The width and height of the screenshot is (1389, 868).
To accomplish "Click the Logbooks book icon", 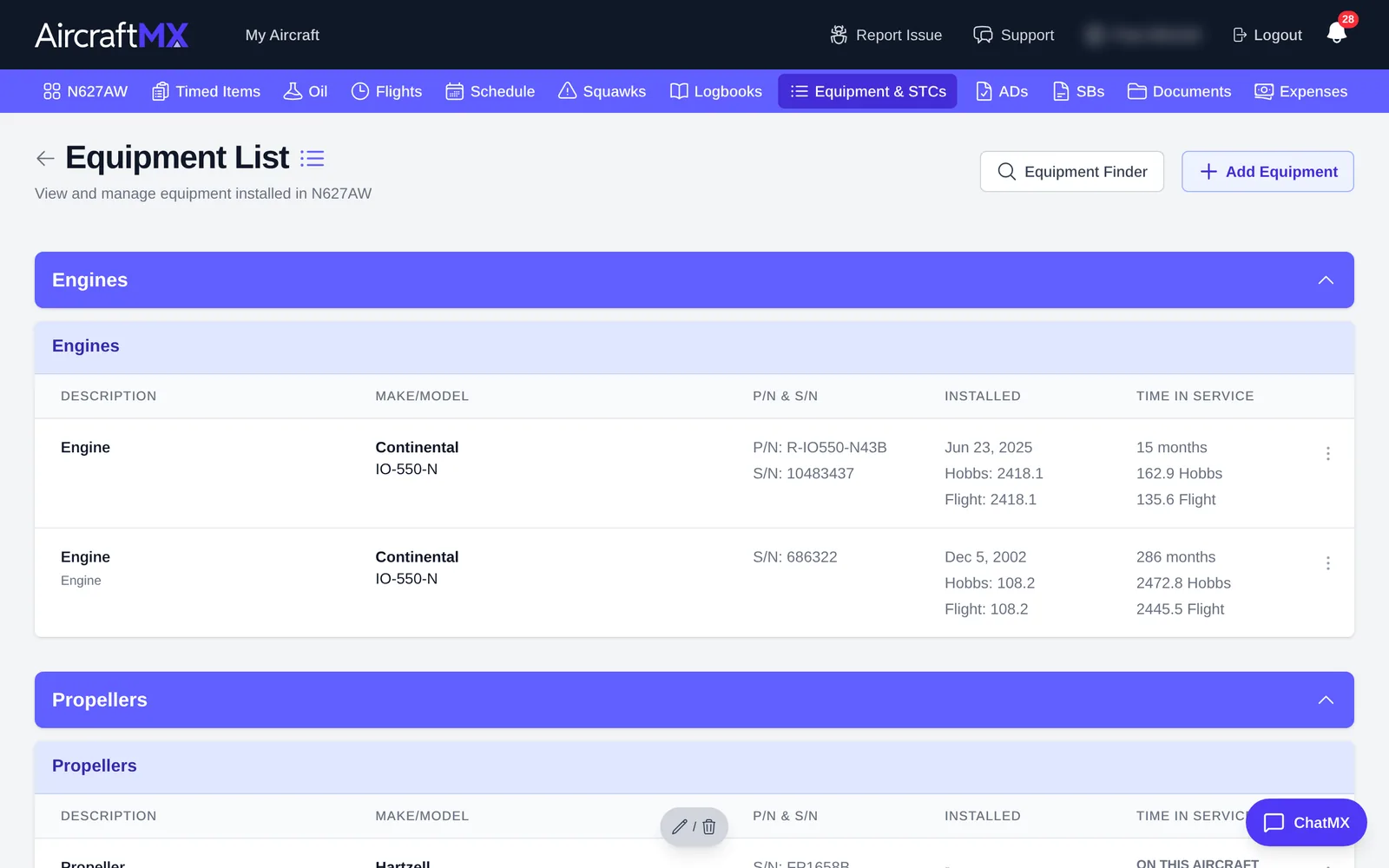I will (679, 91).
